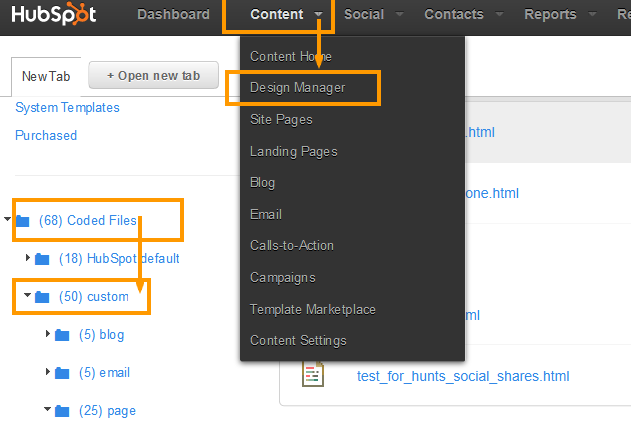
Task: Open the Reports menu
Action: 550,14
